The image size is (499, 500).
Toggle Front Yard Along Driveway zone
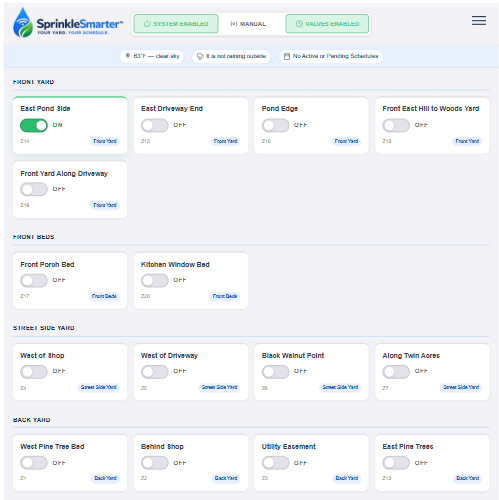point(34,189)
